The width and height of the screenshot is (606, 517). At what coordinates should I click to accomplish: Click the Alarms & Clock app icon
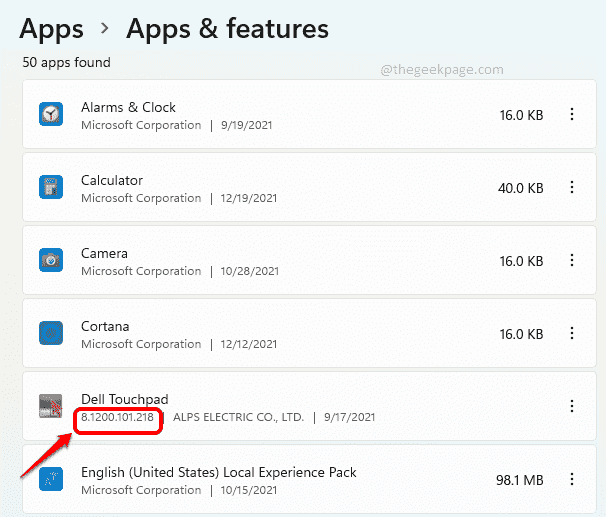pyautogui.click(x=51, y=115)
